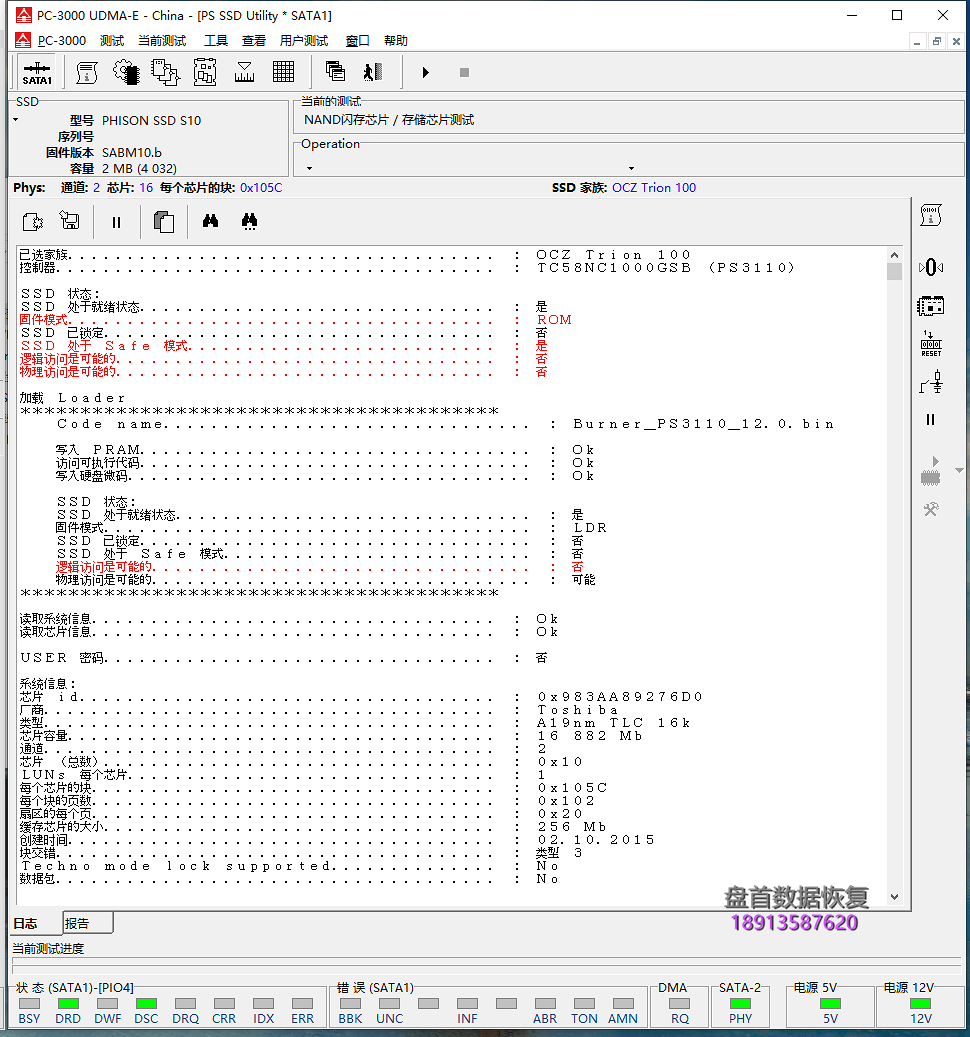Open the 测试 menu
970x1037 pixels.
coord(112,40)
